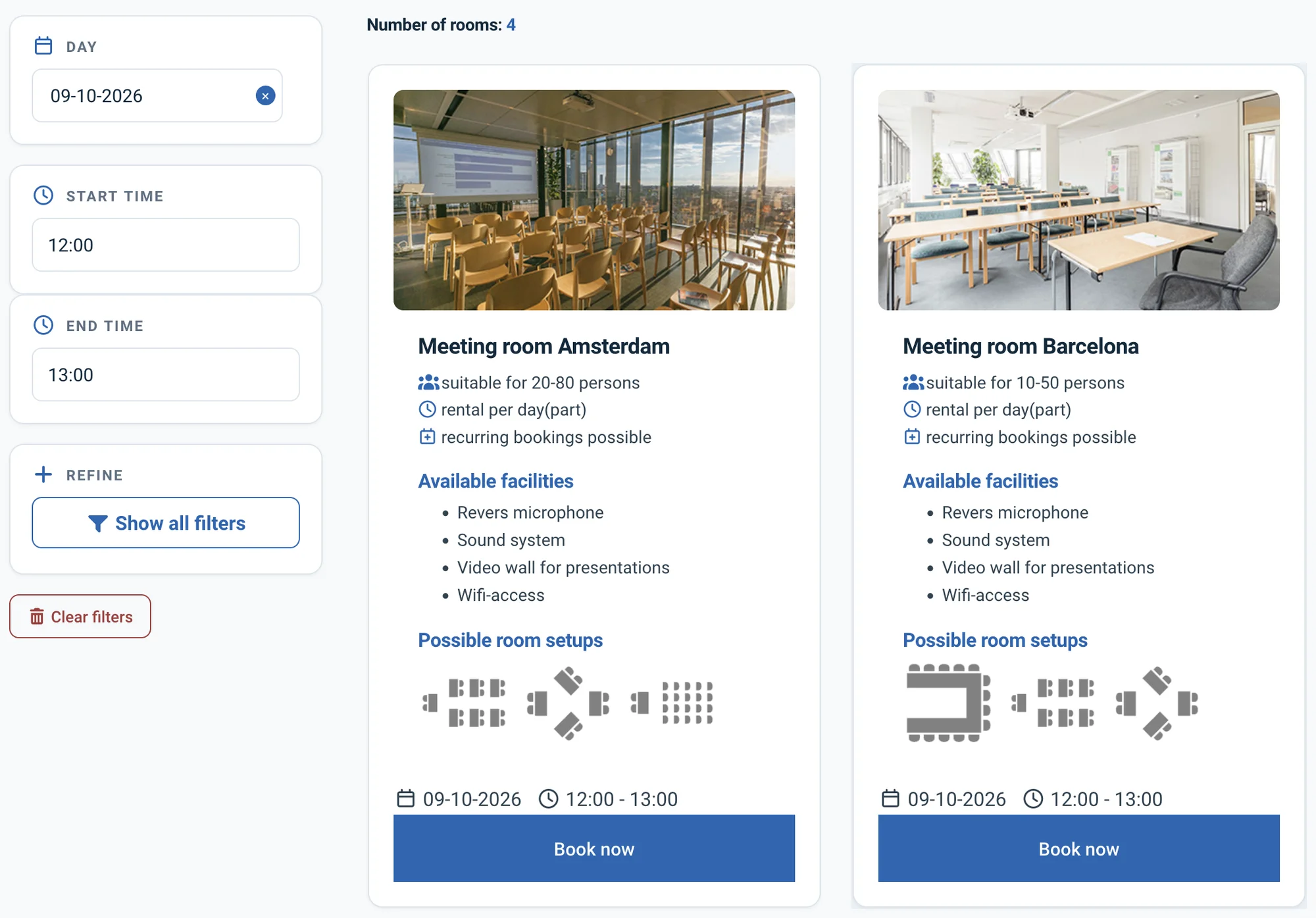Screen dimensions: 1316x918
Task: Click Barcelona 'Wifi-access' item
Action: click(985, 595)
